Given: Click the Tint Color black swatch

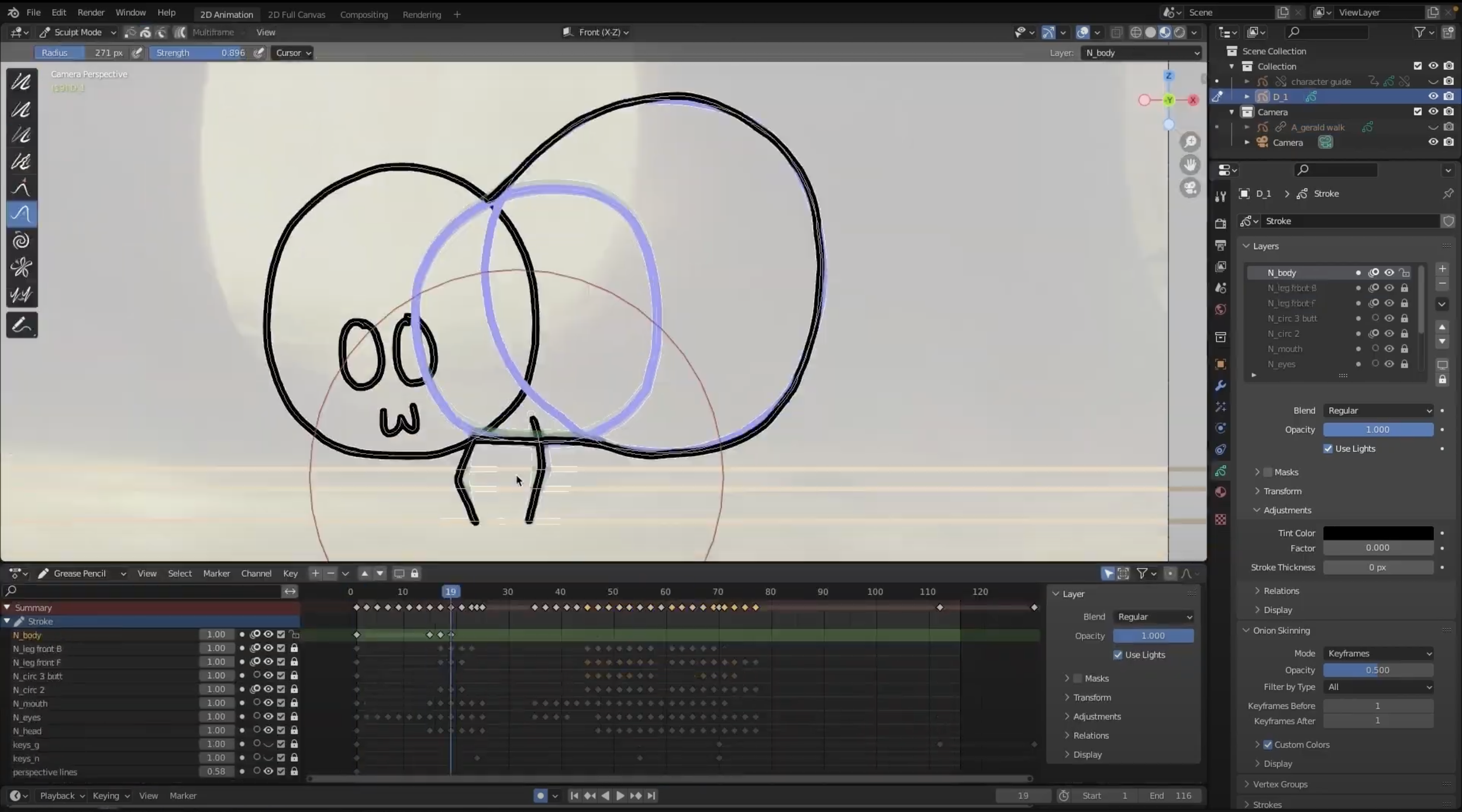Looking at the screenshot, I should tap(1378, 533).
